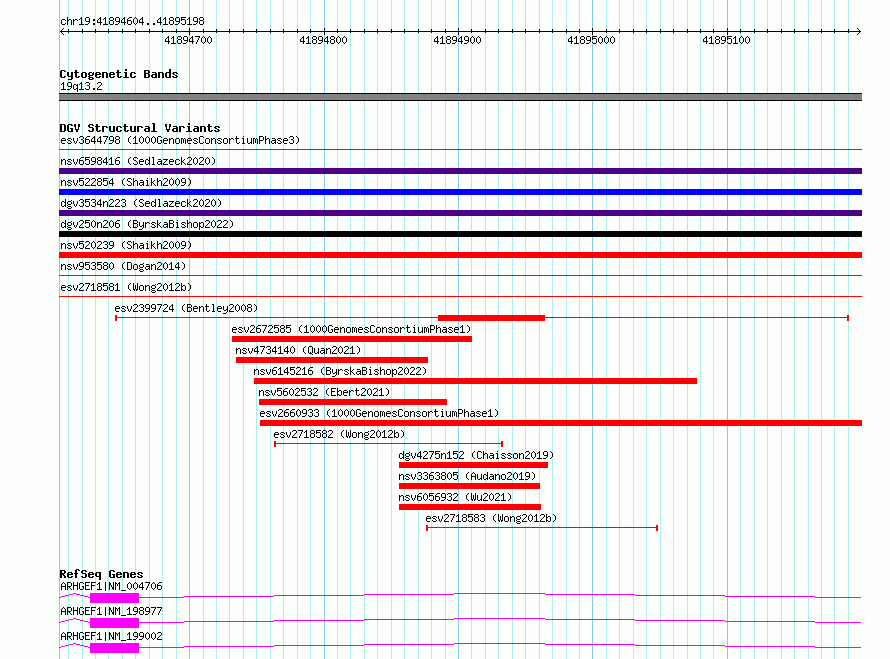Select the esv2660933 1000GenomesConsortiumPhase1 label
The width and height of the screenshot is (890, 659).
(379, 413)
